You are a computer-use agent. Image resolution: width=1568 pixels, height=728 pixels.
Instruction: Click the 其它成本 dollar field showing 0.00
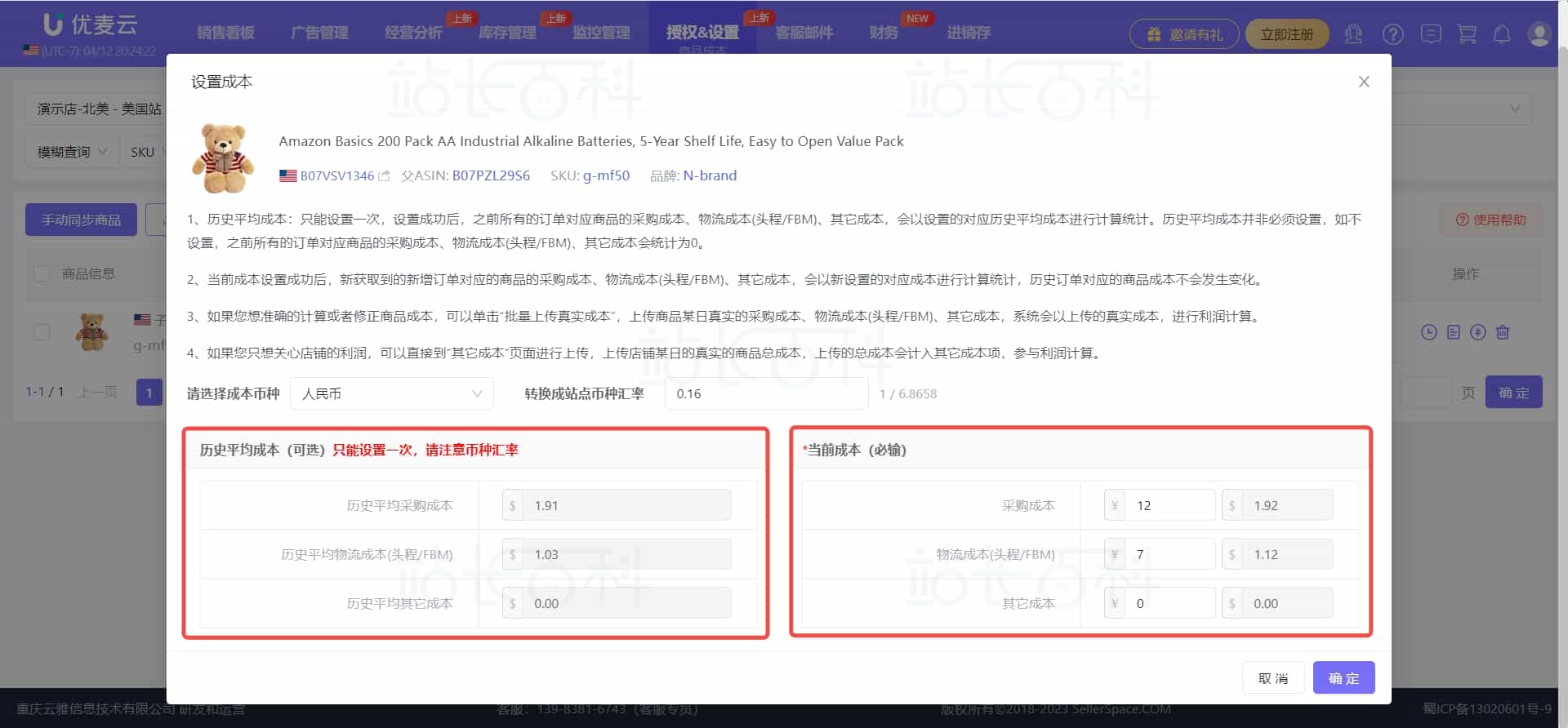click(x=1287, y=603)
